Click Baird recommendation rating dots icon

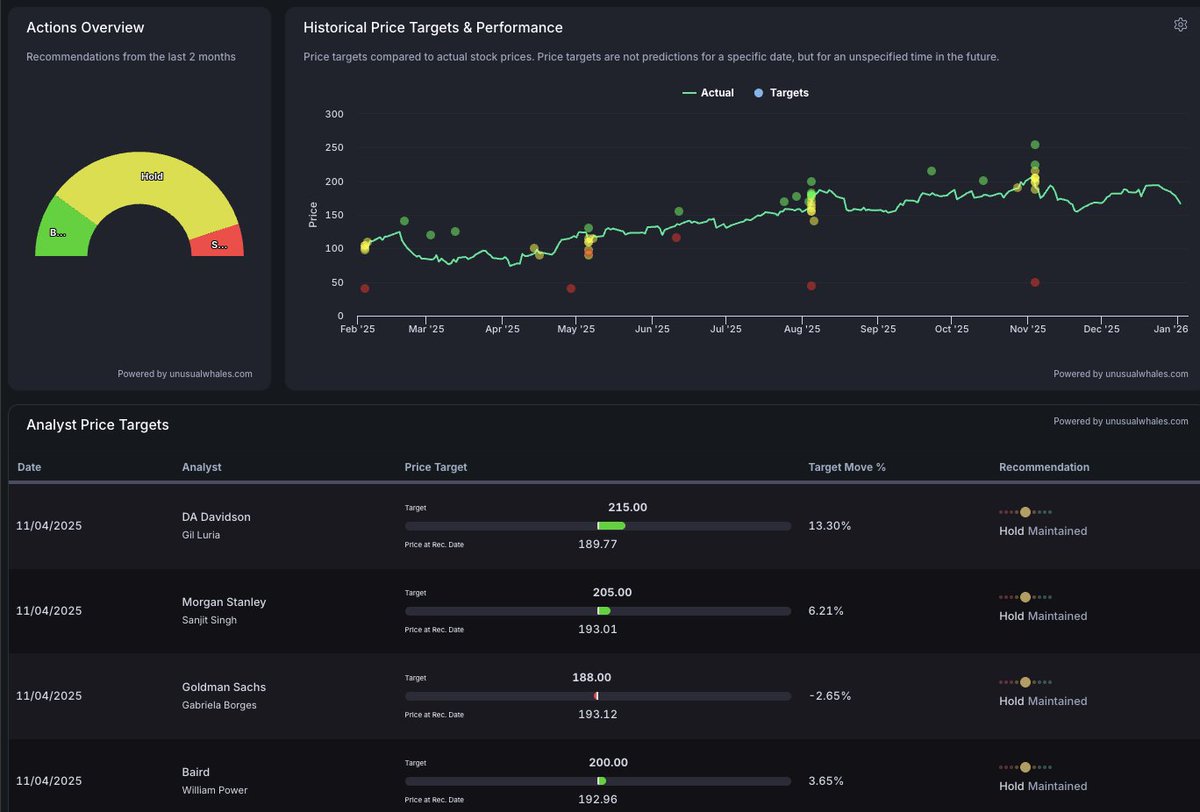tap(1025, 767)
